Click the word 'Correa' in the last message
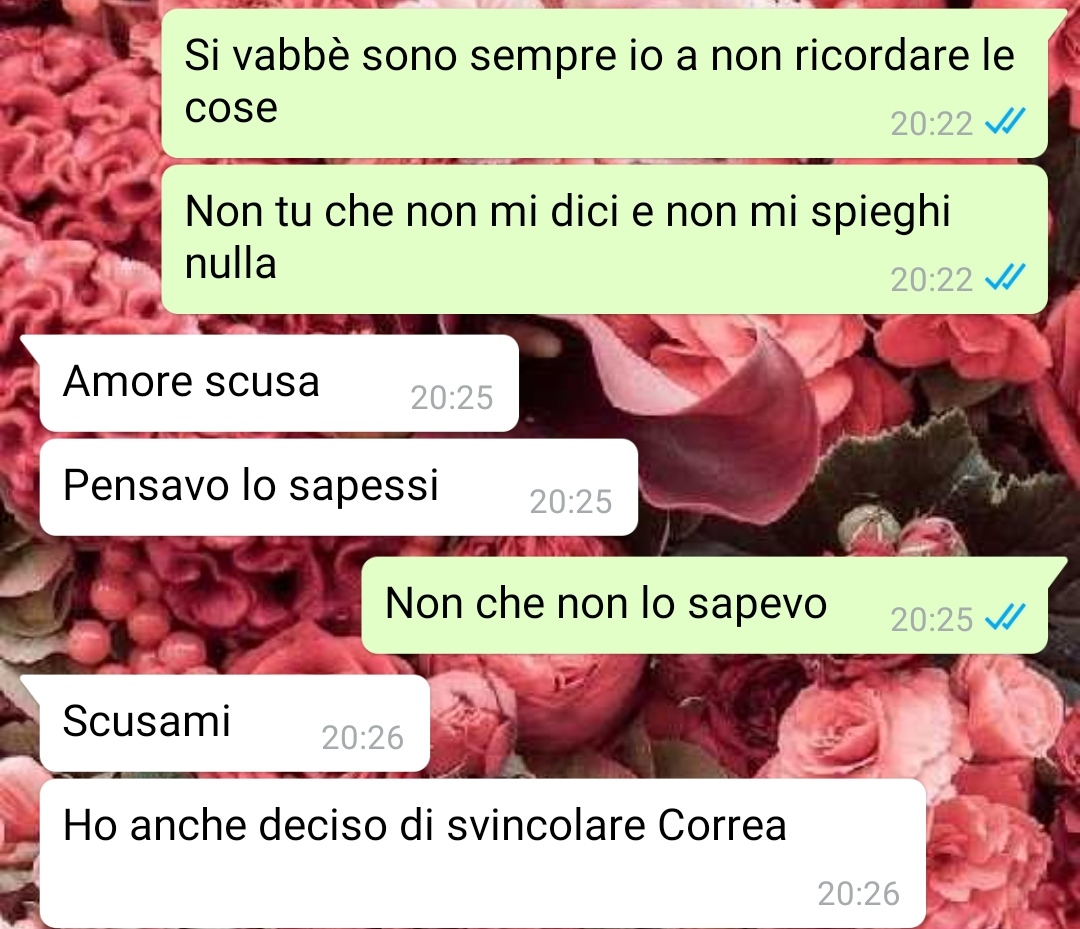This screenshot has height=929, width=1080. 722,825
